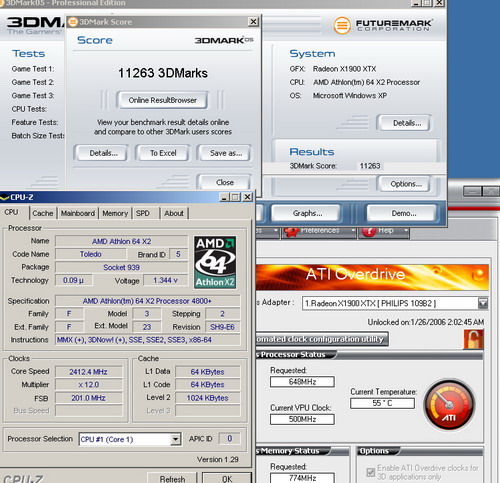Click the Requested 774MHz memory field
The image size is (500, 483).
pos(302,478)
